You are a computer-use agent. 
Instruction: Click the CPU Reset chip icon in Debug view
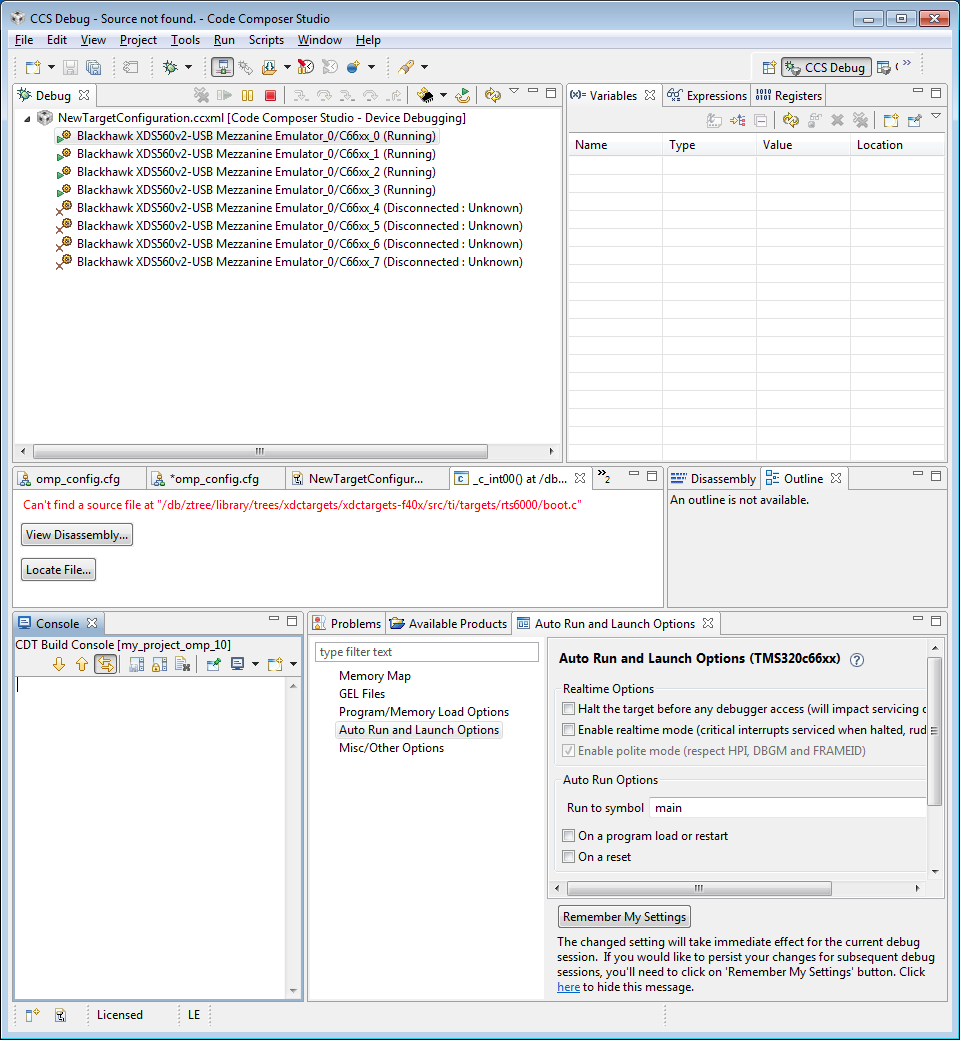coord(425,96)
